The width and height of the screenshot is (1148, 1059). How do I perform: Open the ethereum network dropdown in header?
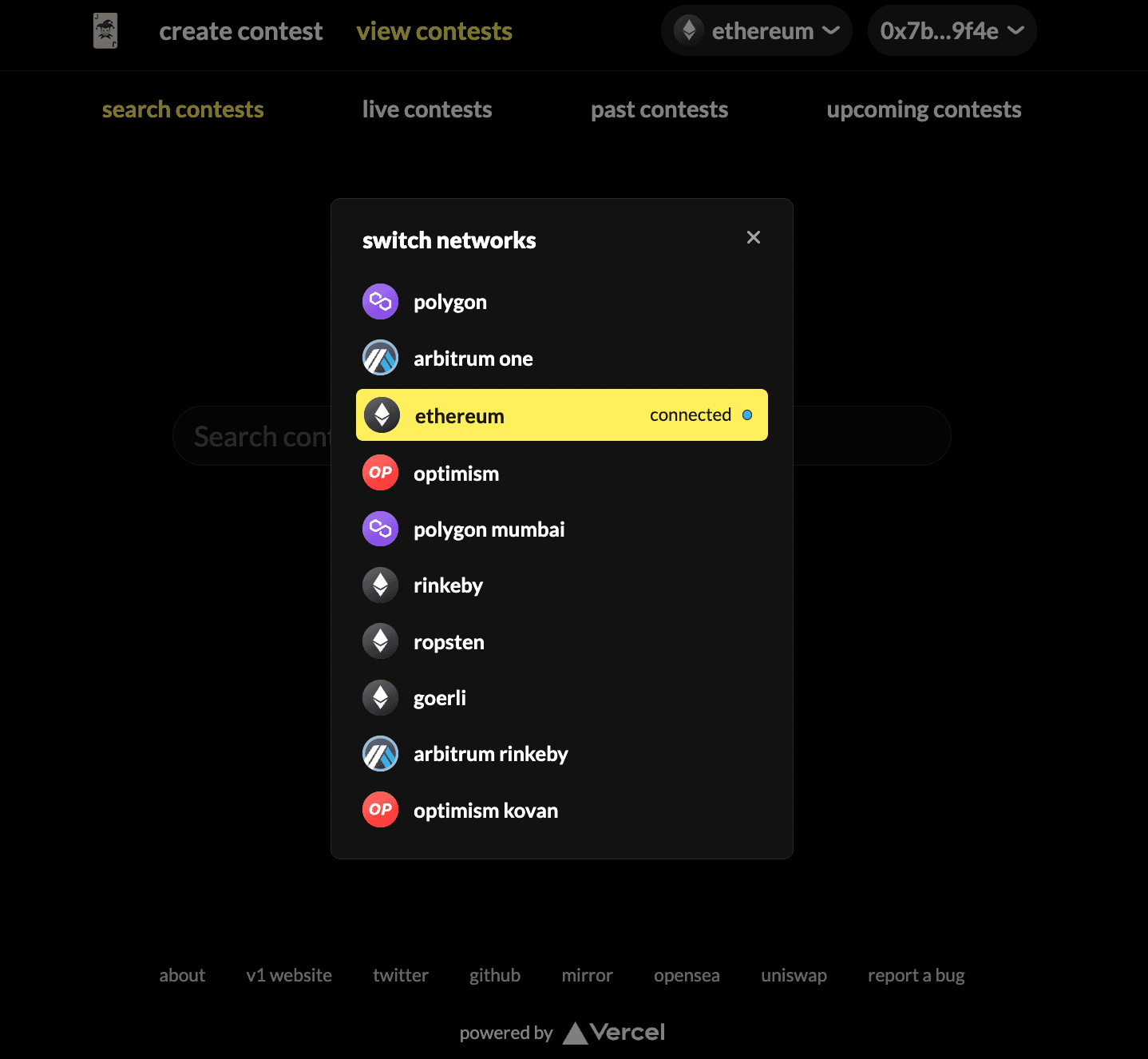(x=757, y=31)
